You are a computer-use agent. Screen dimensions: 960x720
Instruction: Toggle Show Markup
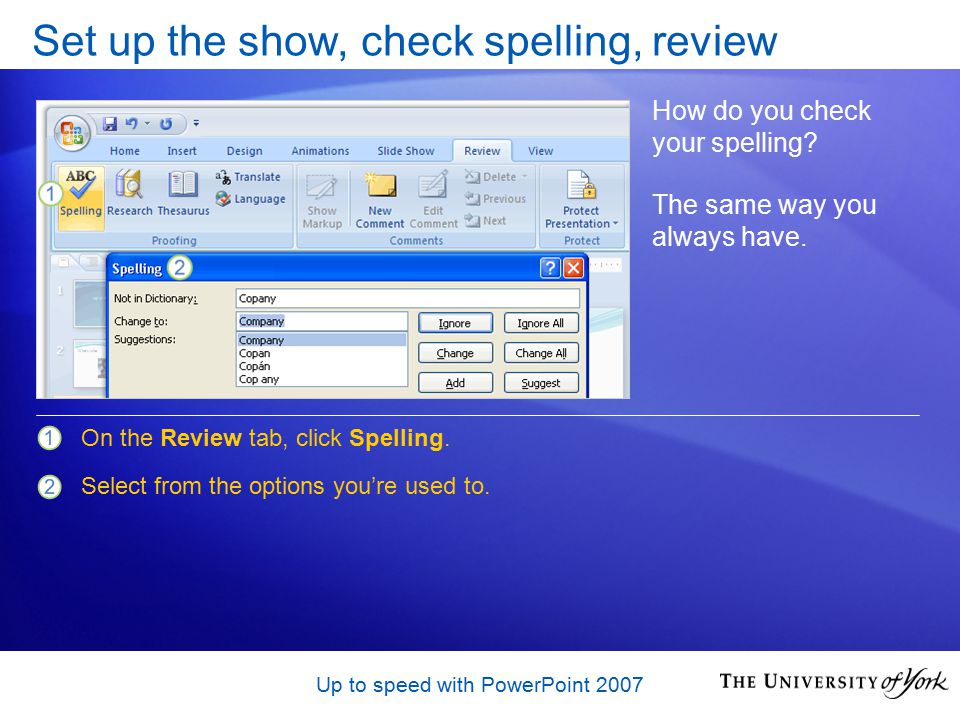[322, 201]
